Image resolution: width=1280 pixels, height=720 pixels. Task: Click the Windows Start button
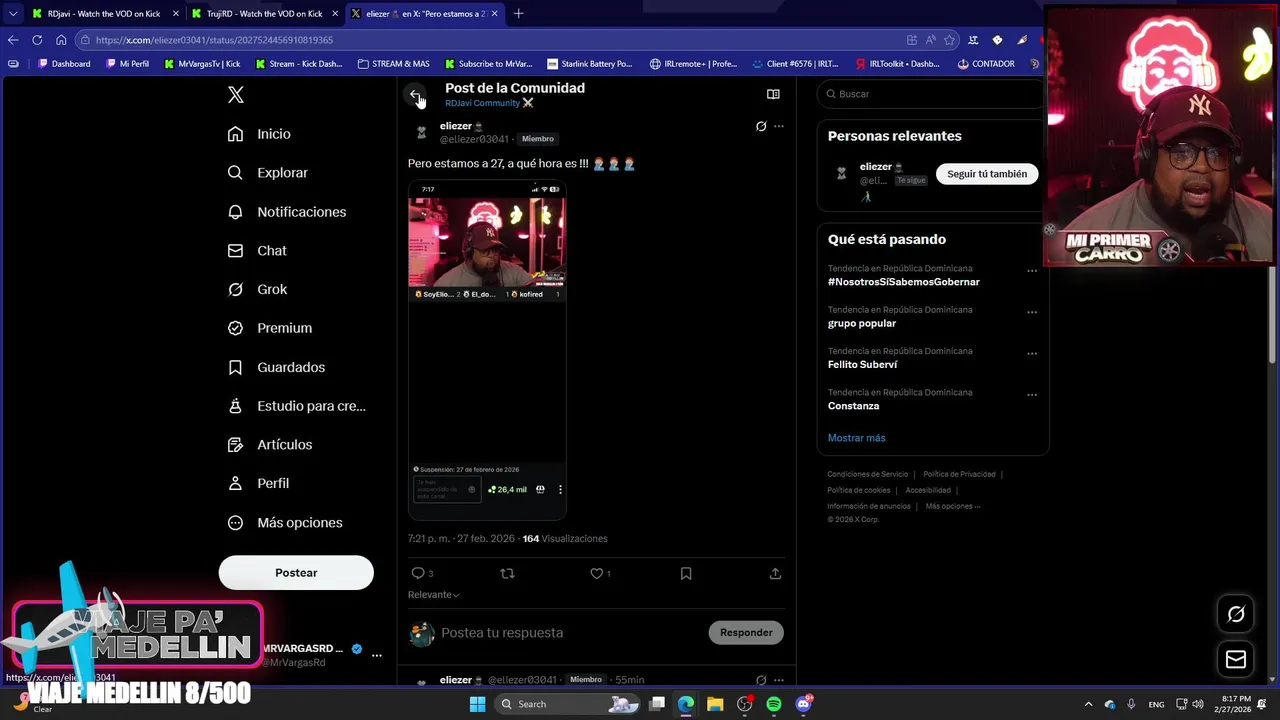(477, 704)
